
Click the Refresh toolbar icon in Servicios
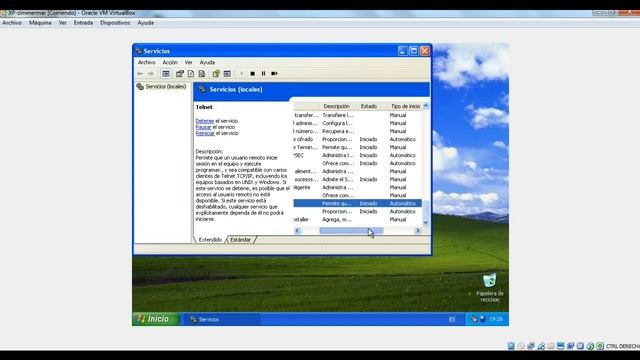191,73
